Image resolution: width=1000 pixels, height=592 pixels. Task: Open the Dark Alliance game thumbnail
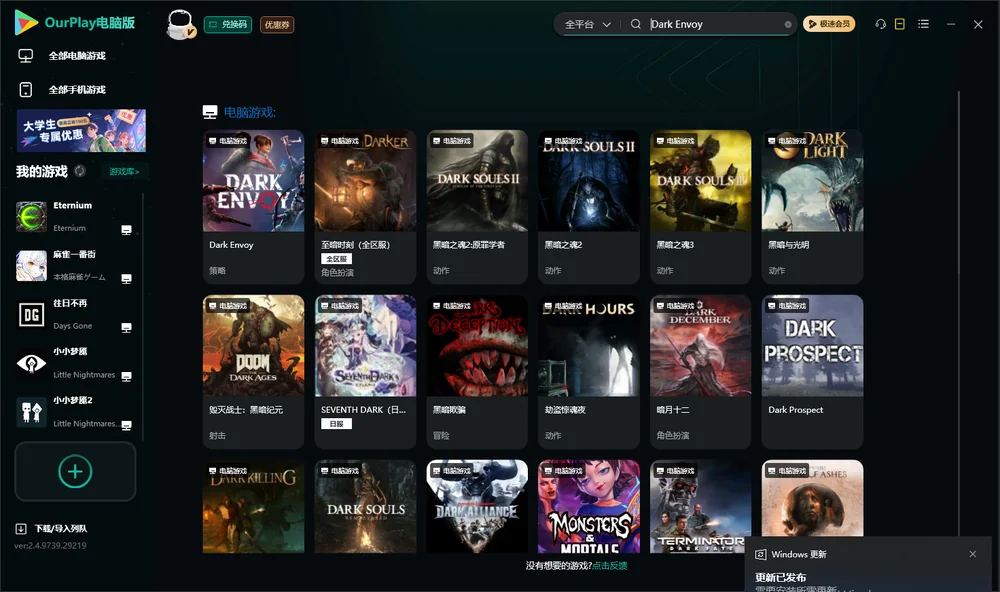pyautogui.click(x=477, y=507)
